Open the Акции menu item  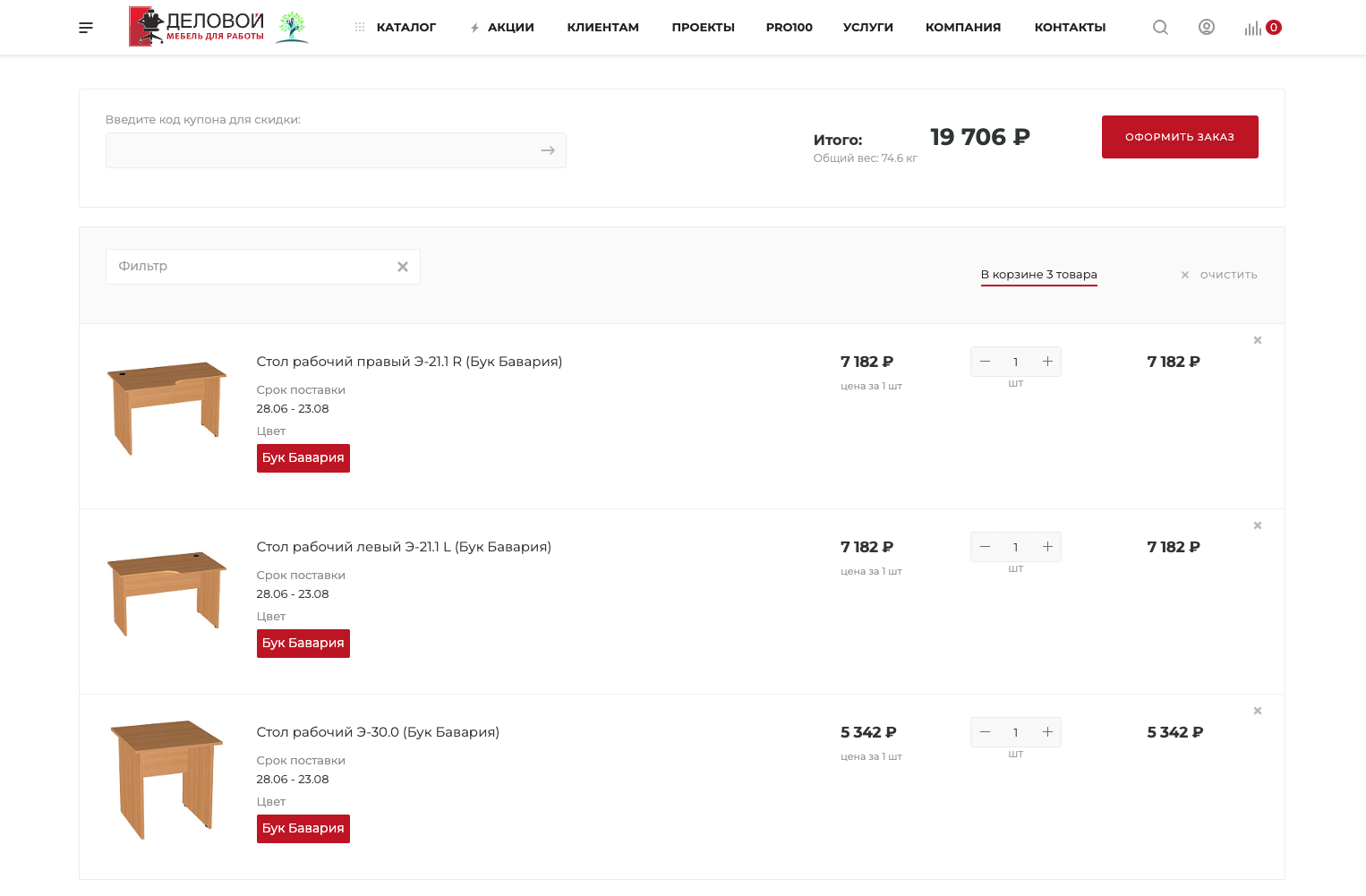510,28
